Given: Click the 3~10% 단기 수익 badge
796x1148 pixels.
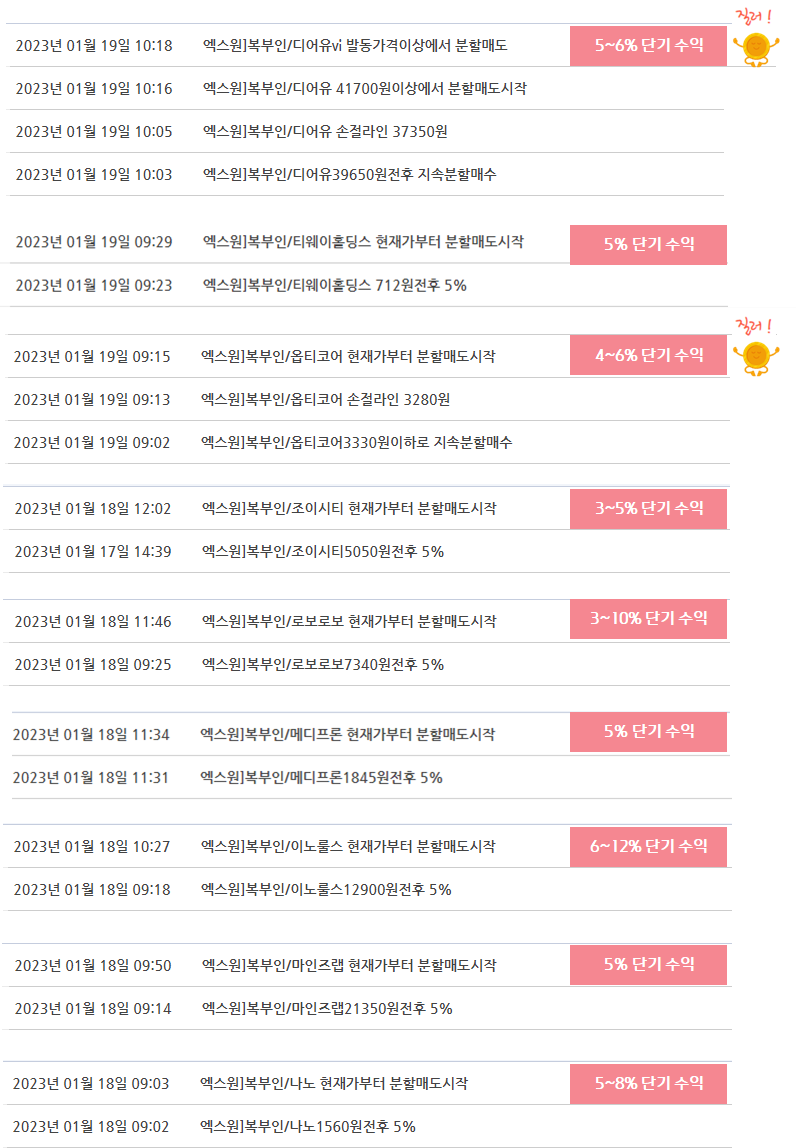Looking at the screenshot, I should [x=648, y=619].
